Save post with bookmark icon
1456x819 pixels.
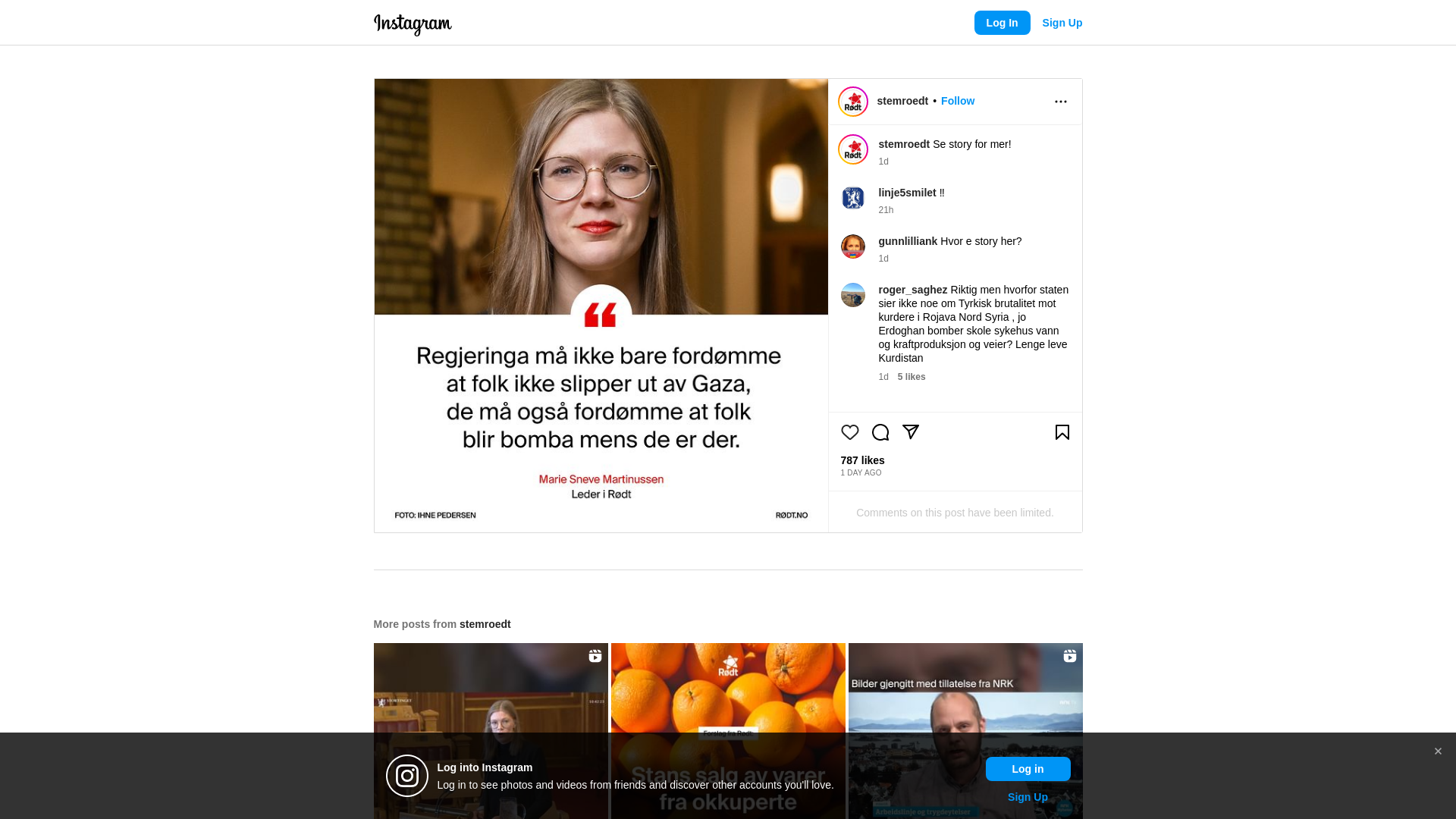click(x=1062, y=432)
